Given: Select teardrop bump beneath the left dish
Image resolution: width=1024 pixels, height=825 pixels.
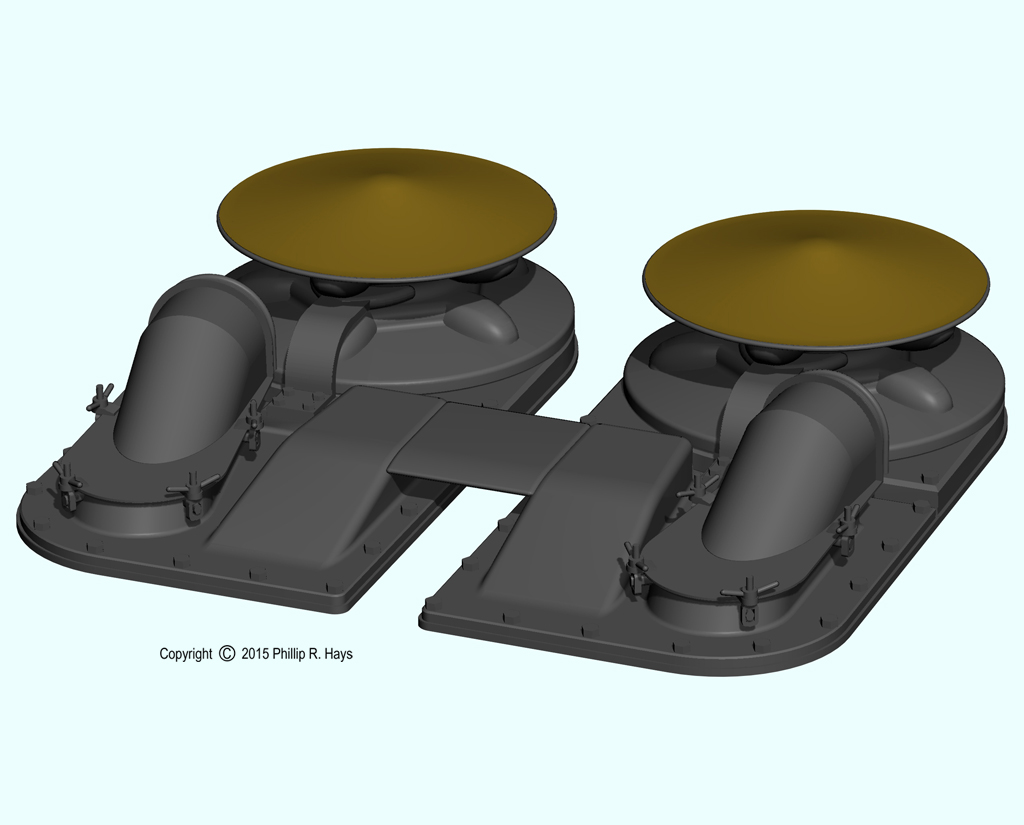Looking at the screenshot, I should (478, 321).
